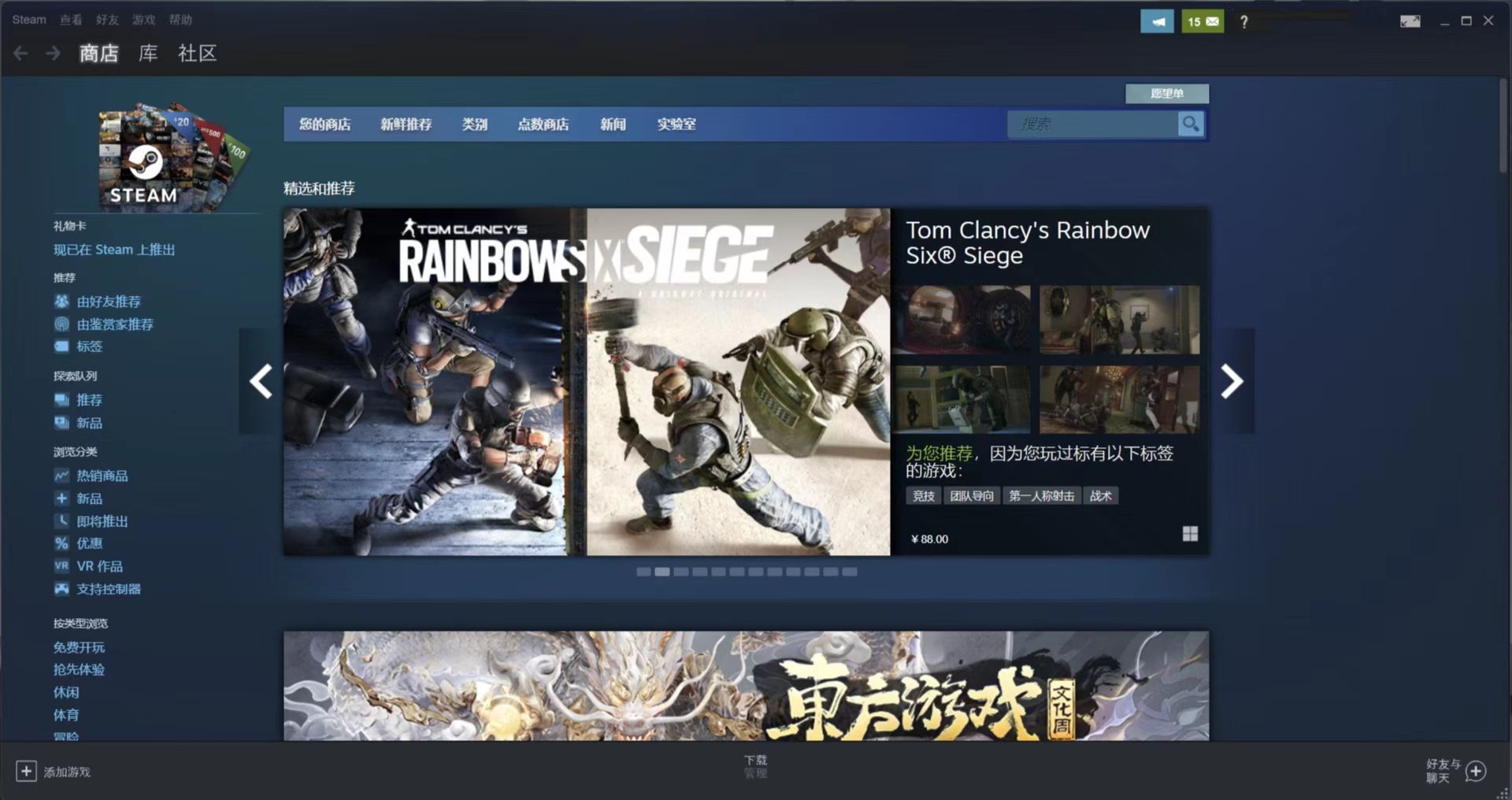Screen dimensions: 1512x800
Task: Click the 由鉴赏家推荐 curator icon
Action: pyautogui.click(x=61, y=324)
